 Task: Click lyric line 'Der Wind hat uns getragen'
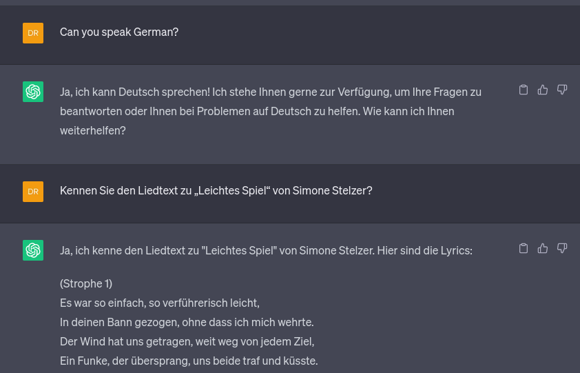pyautogui.click(x=187, y=342)
